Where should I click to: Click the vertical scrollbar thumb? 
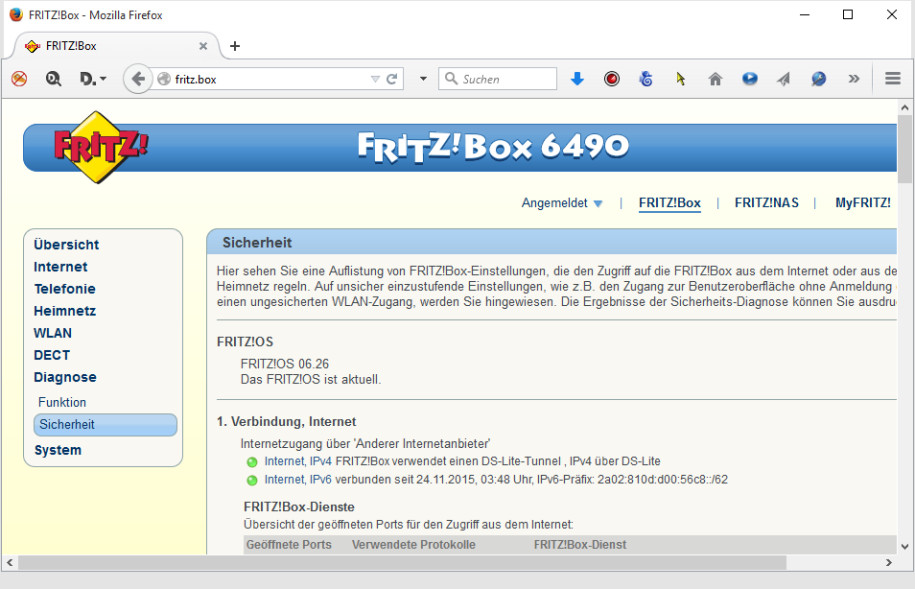[905, 149]
